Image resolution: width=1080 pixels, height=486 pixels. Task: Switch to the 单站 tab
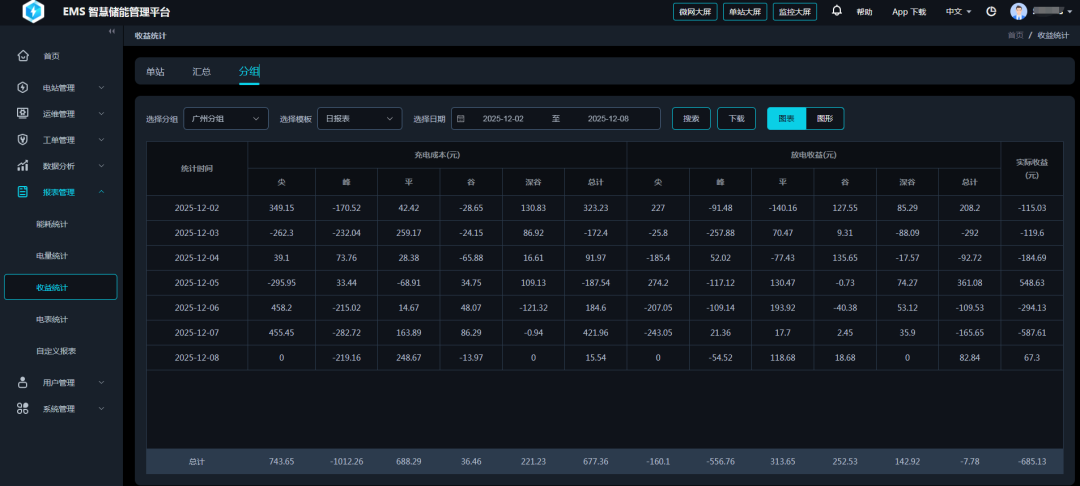155,72
